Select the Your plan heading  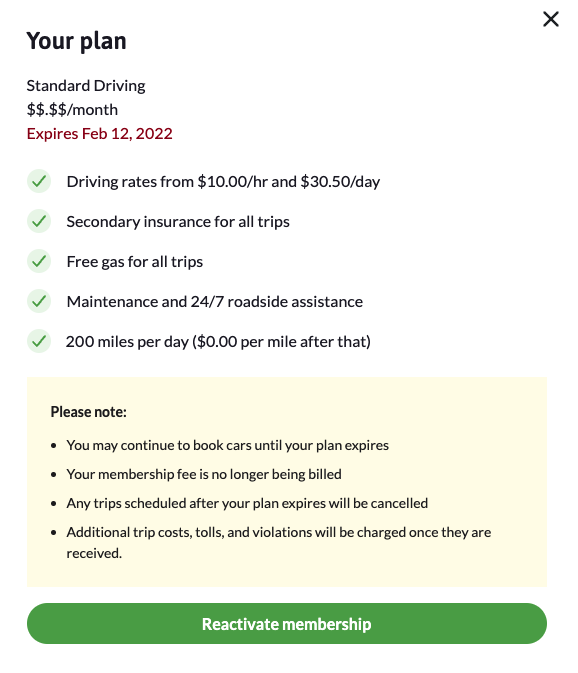click(x=76, y=41)
